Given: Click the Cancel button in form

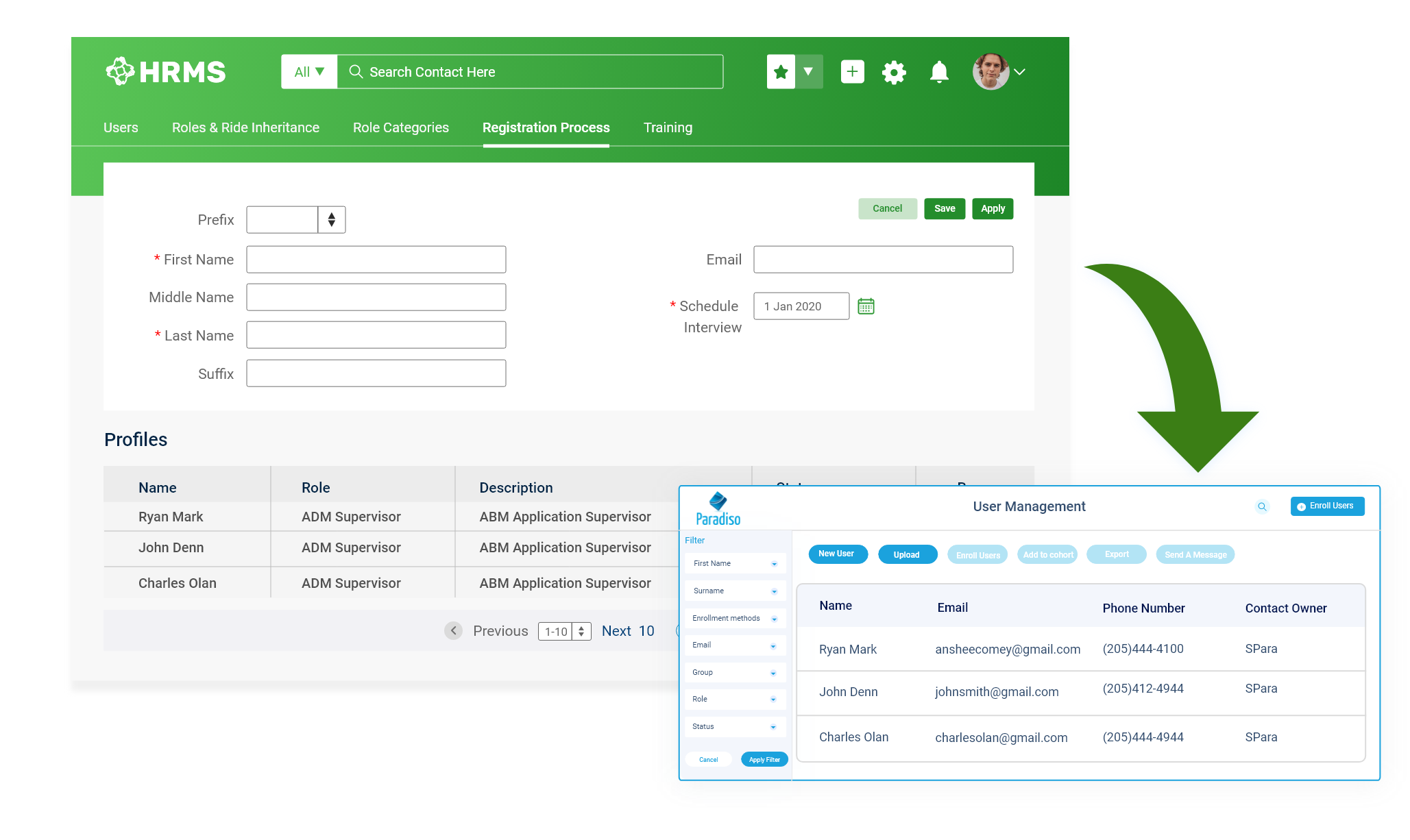Looking at the screenshot, I should click(x=888, y=208).
